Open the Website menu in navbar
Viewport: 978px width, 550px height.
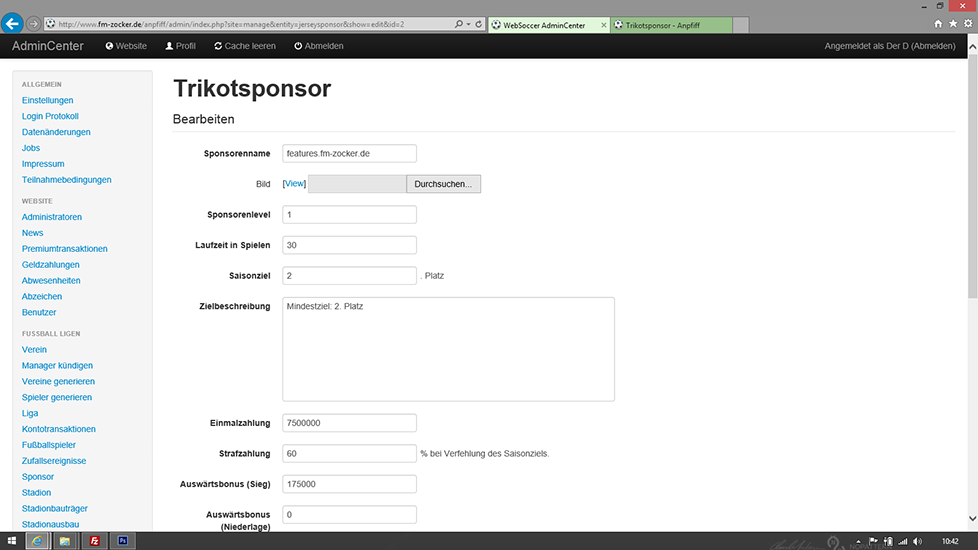coord(126,46)
